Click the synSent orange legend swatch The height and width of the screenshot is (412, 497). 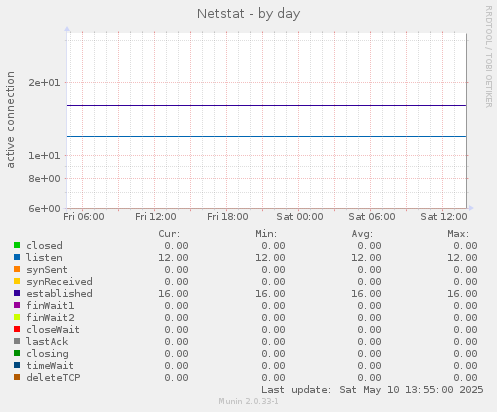pos(17,269)
